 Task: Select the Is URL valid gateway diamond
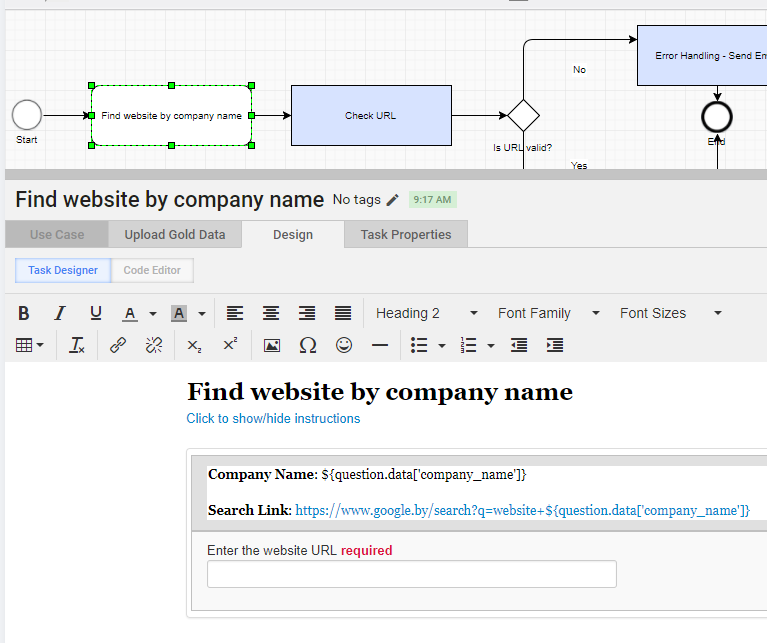523,116
